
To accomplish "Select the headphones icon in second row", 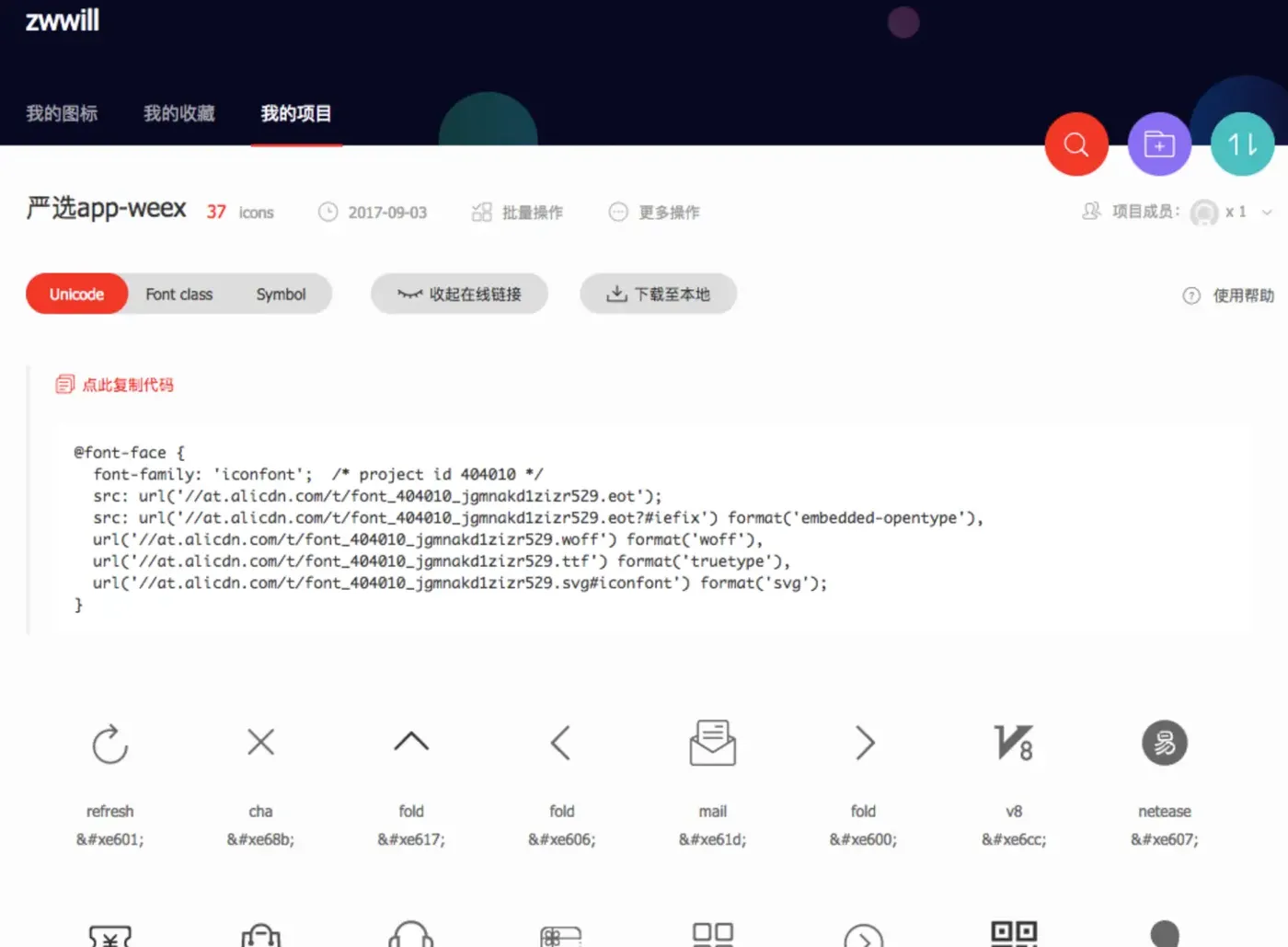I will [411, 934].
